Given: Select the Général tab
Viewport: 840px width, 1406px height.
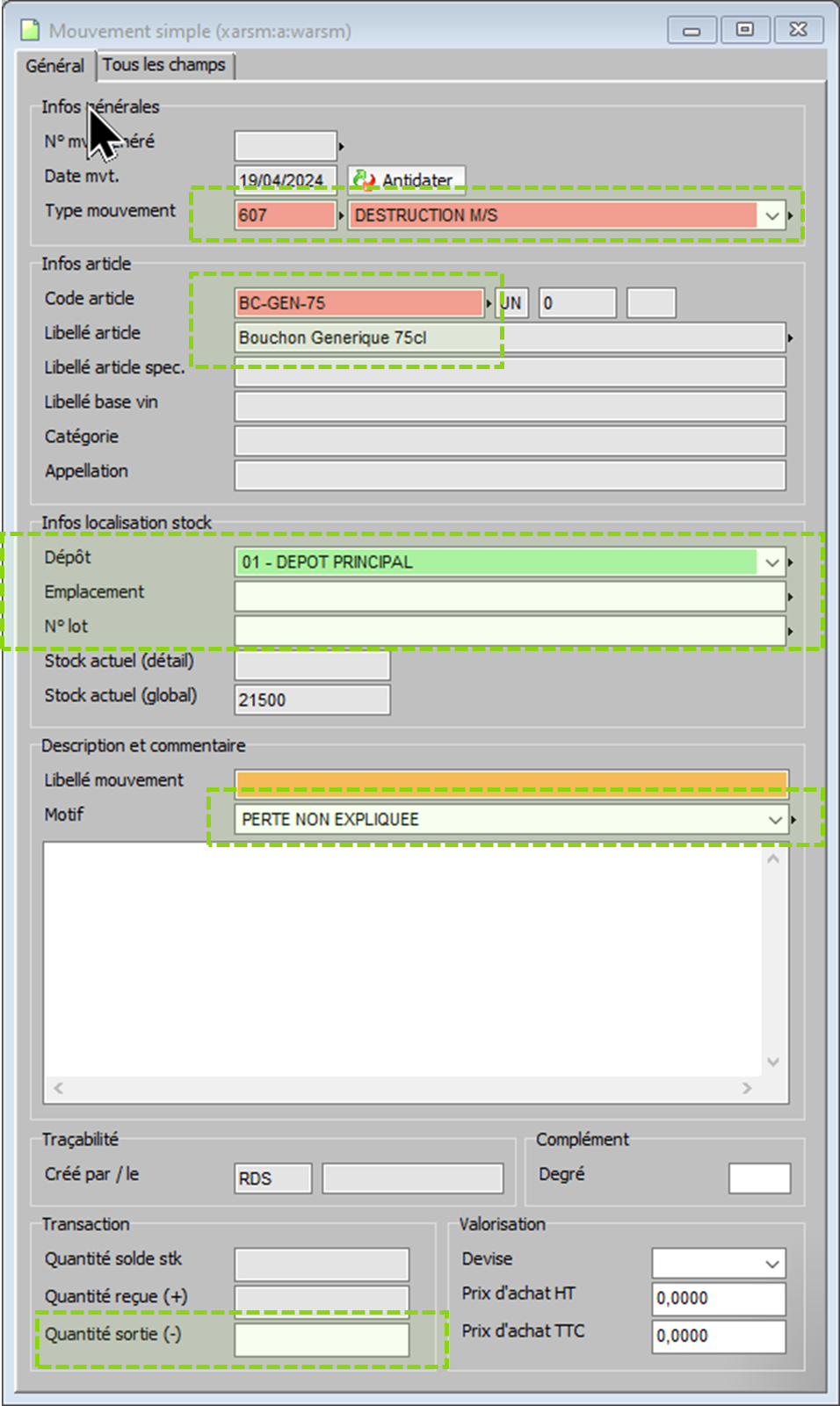Looking at the screenshot, I should tap(54, 66).
